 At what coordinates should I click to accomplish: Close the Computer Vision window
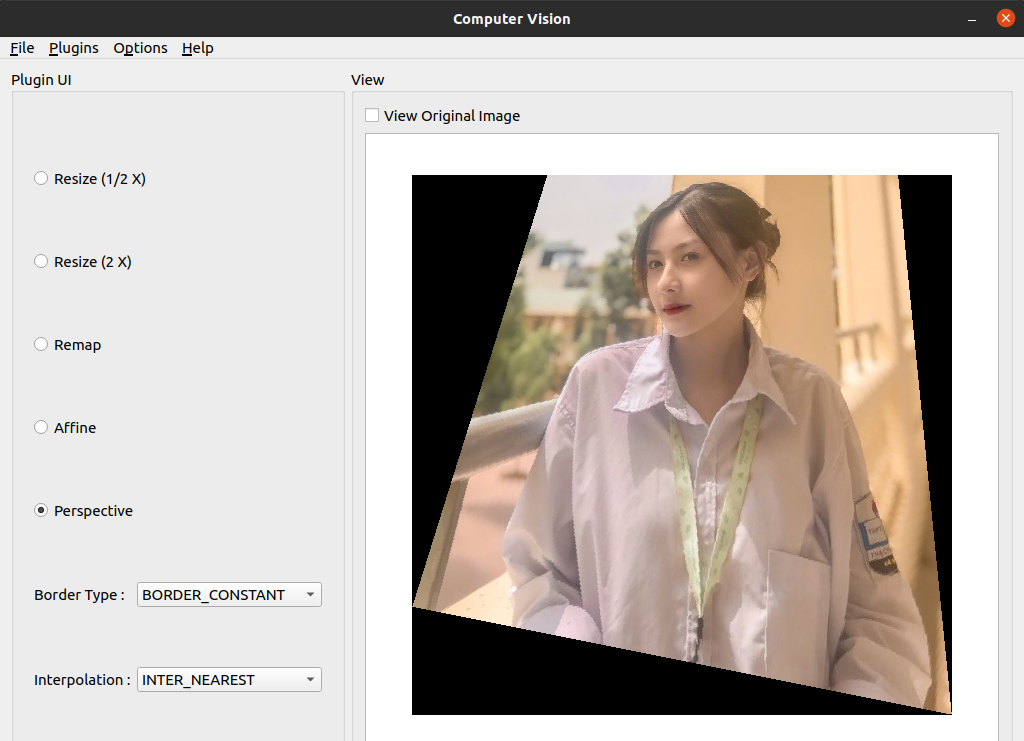pyautogui.click(x=1006, y=18)
